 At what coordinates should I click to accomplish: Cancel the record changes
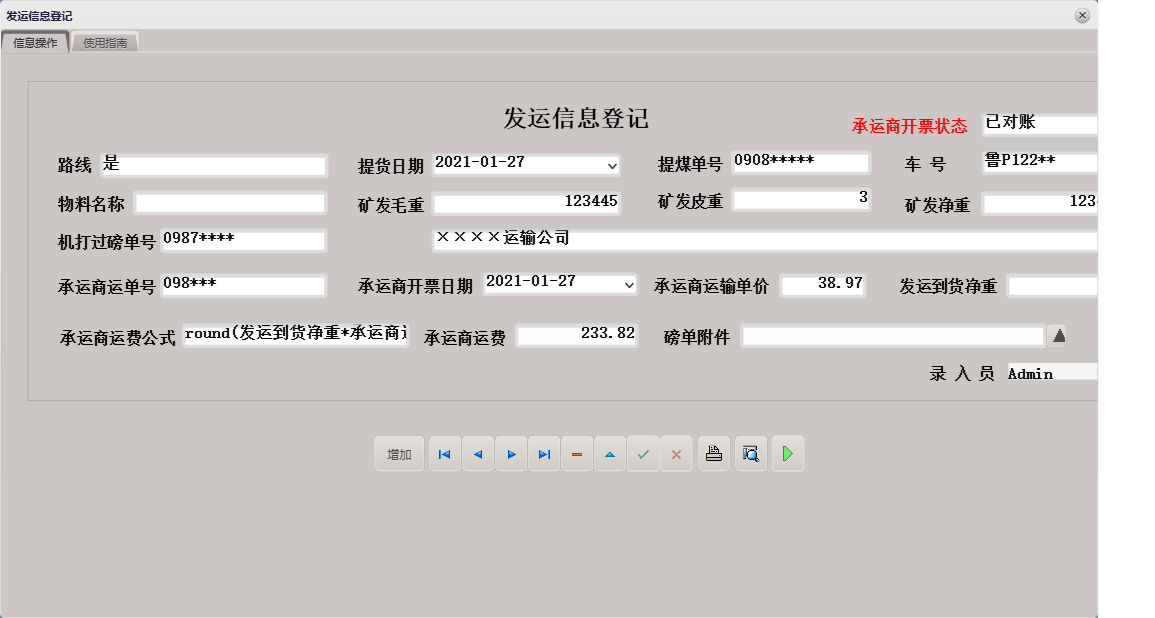[676, 453]
